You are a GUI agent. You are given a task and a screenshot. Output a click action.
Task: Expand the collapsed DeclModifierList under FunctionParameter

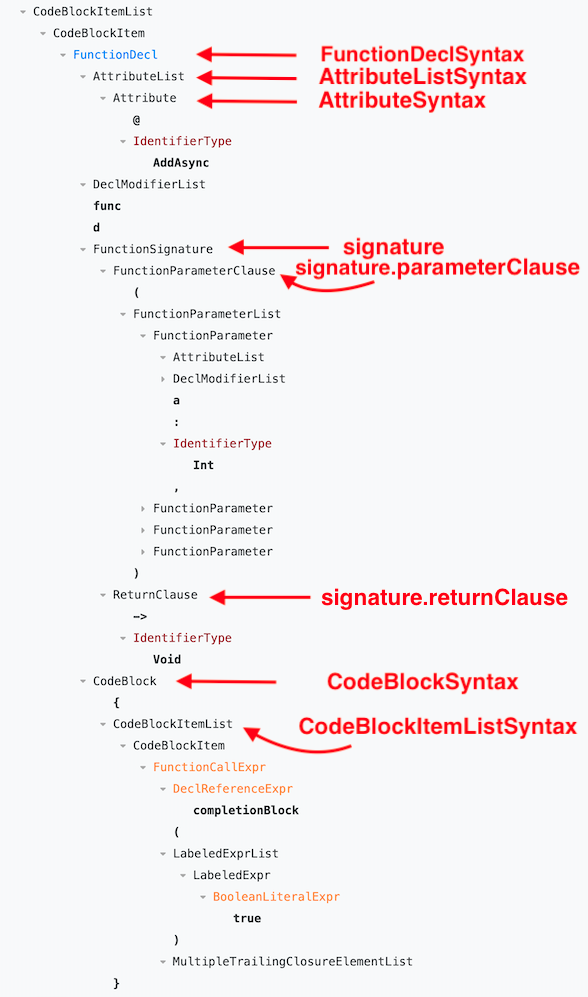tap(163, 378)
